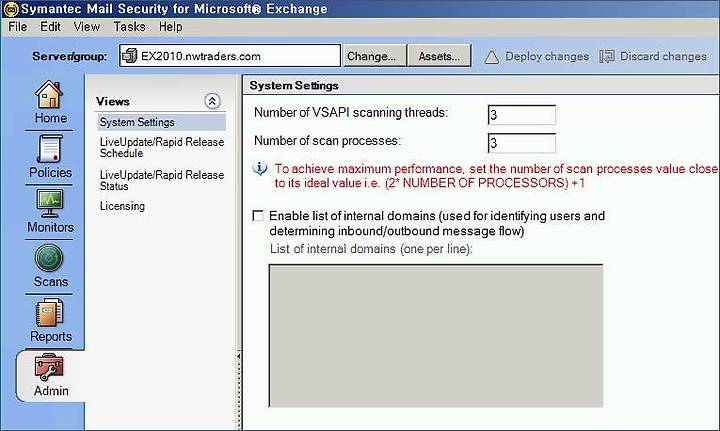Collapse the sidebar with splitter arrow

(239, 356)
